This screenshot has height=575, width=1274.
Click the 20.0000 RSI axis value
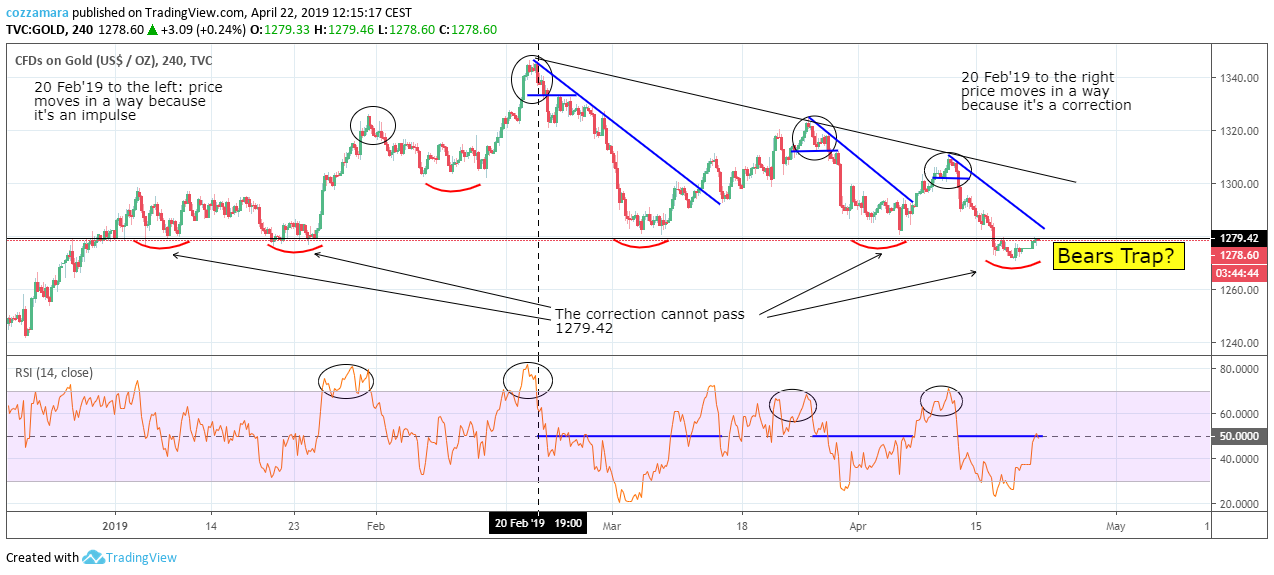point(1238,504)
